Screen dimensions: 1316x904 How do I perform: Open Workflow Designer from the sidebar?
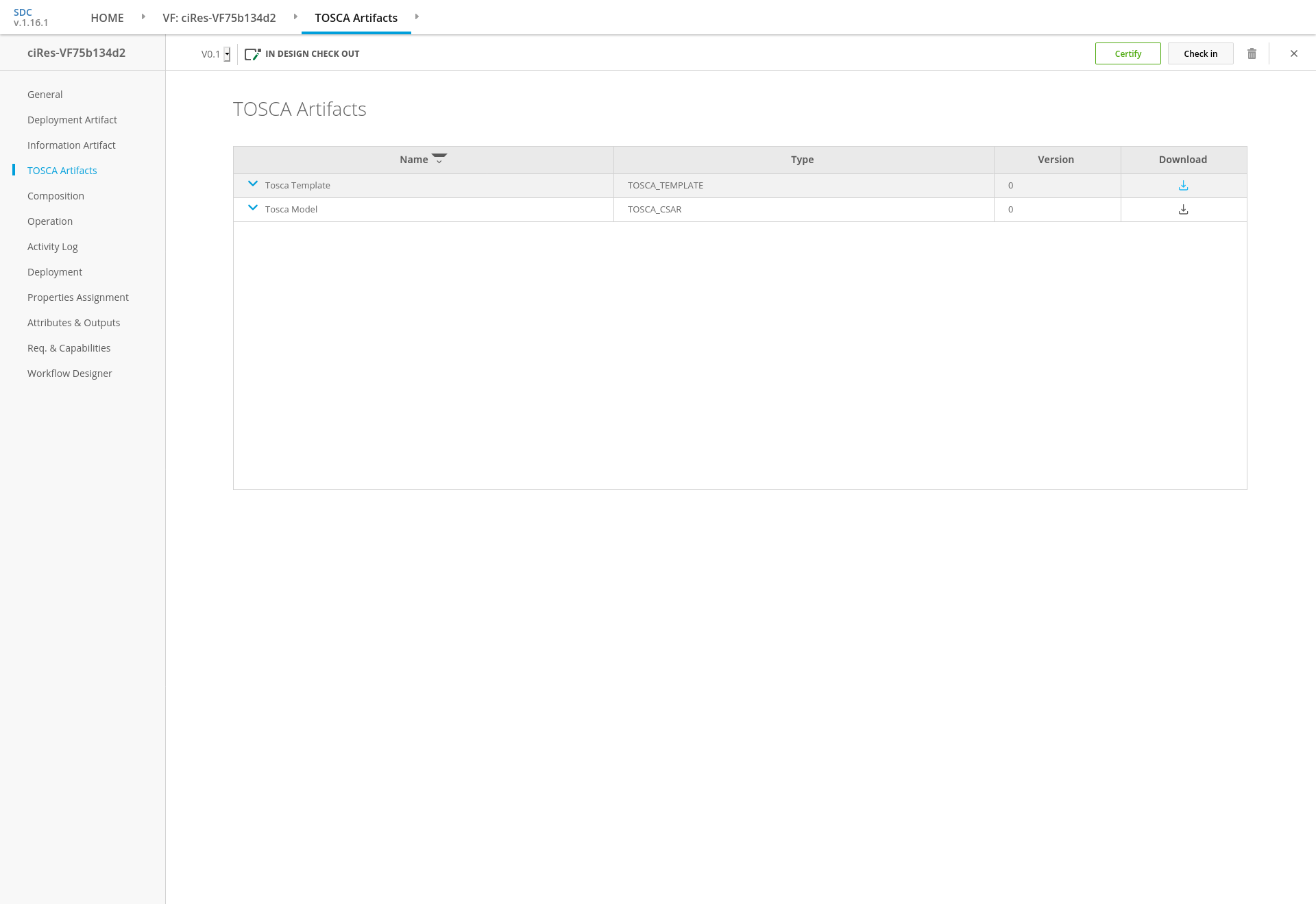click(69, 374)
